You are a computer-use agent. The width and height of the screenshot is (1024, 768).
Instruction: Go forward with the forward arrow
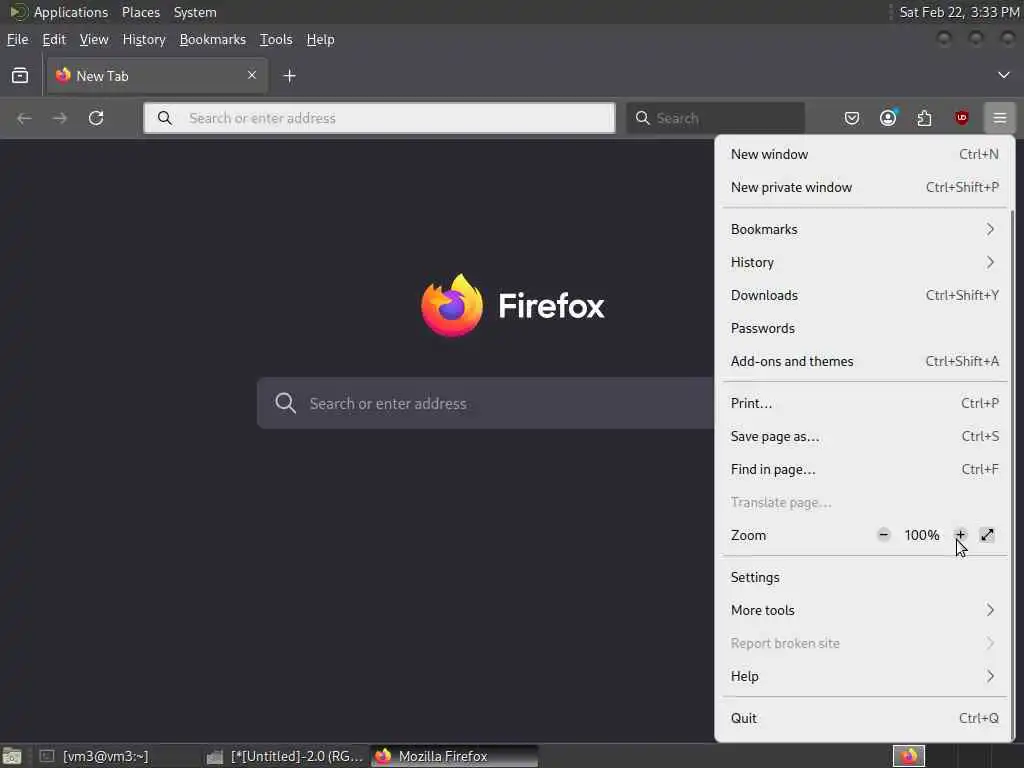tap(60, 118)
